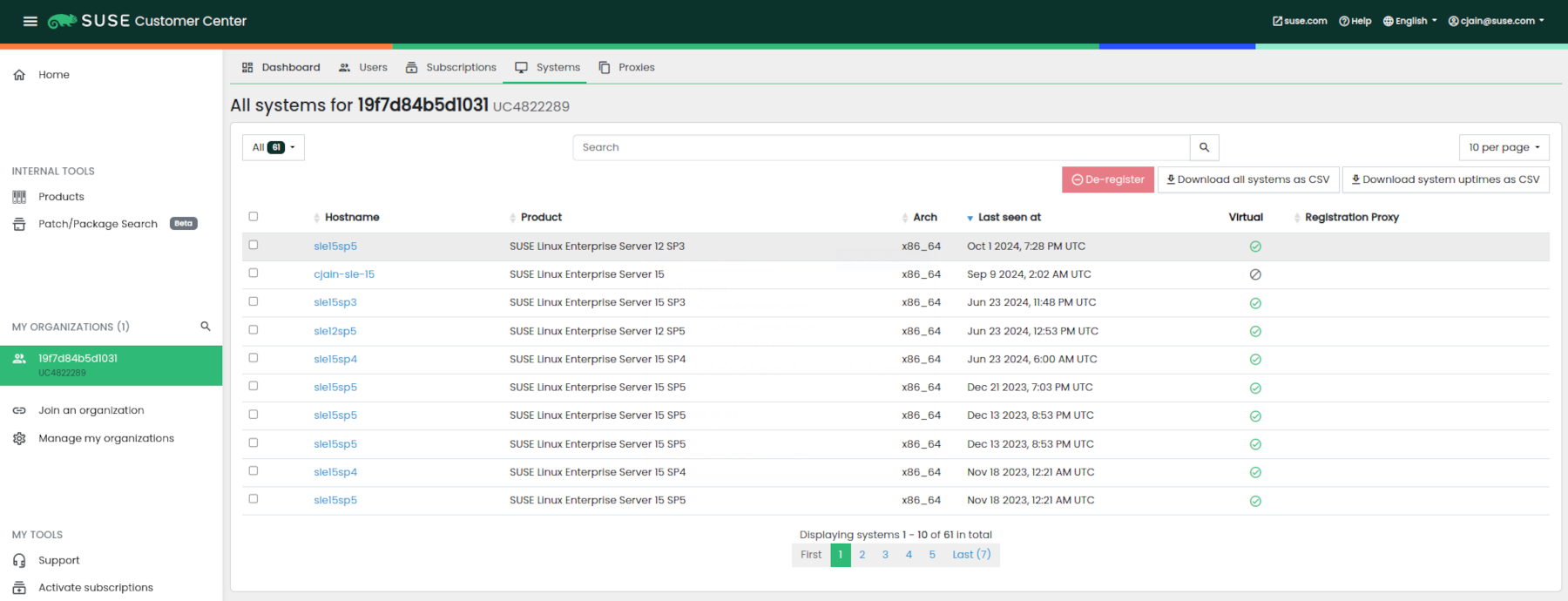Select the checkbox for sle12sp5 system
This screenshot has height=601, width=1568.
click(253, 330)
